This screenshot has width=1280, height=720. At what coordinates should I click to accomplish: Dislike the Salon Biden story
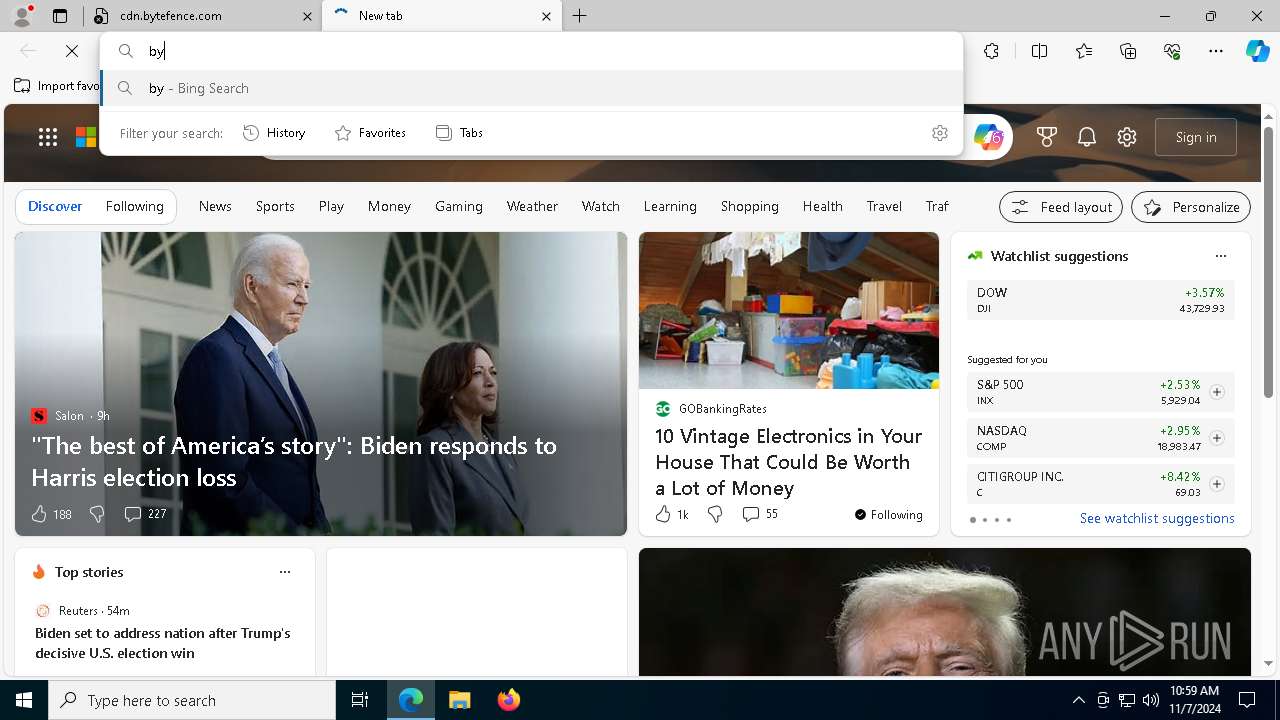[97, 514]
